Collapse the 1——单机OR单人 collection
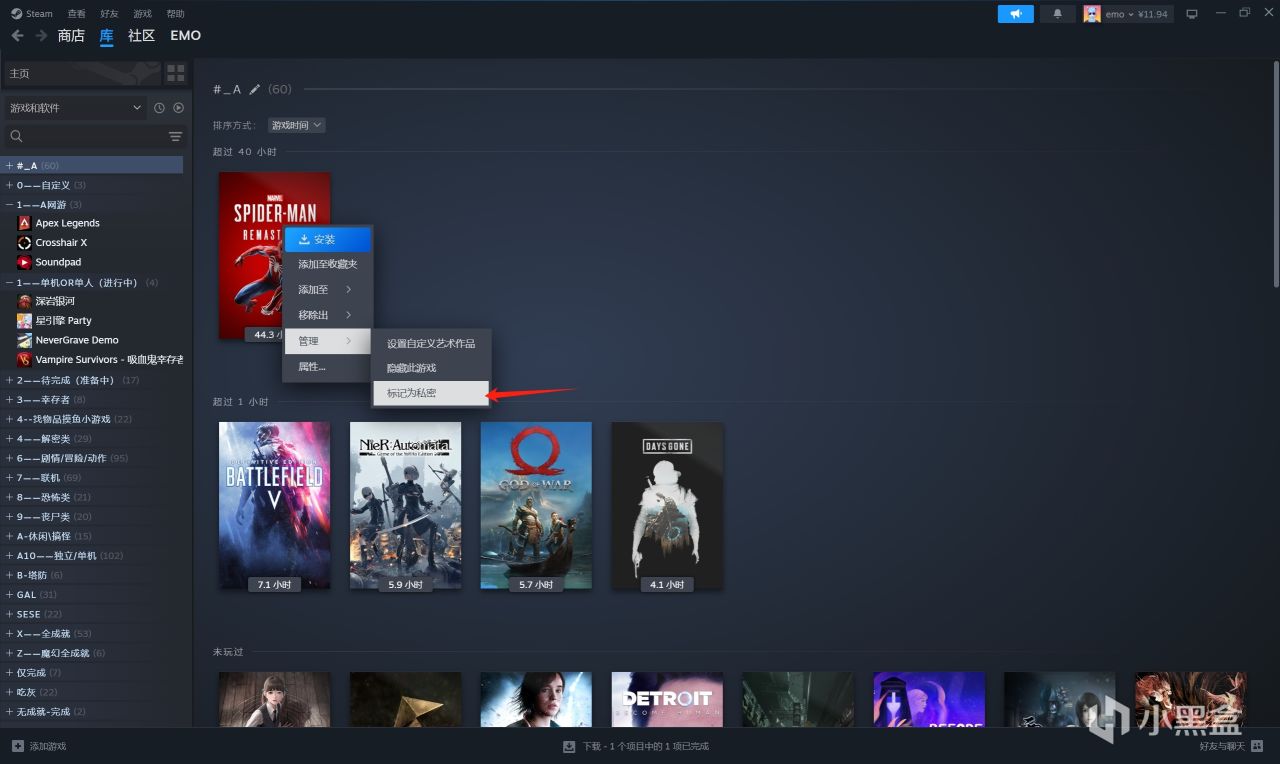The width and height of the screenshot is (1280, 764). point(9,282)
